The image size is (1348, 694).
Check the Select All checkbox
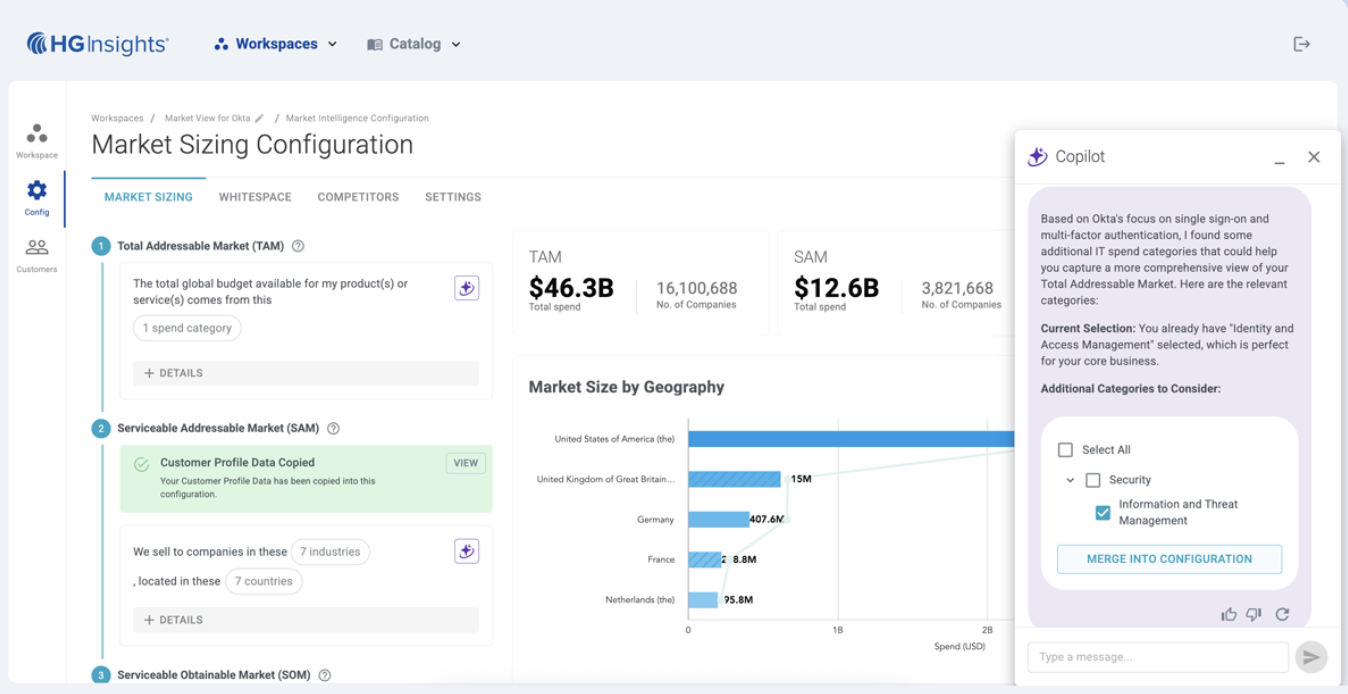[1066, 450]
